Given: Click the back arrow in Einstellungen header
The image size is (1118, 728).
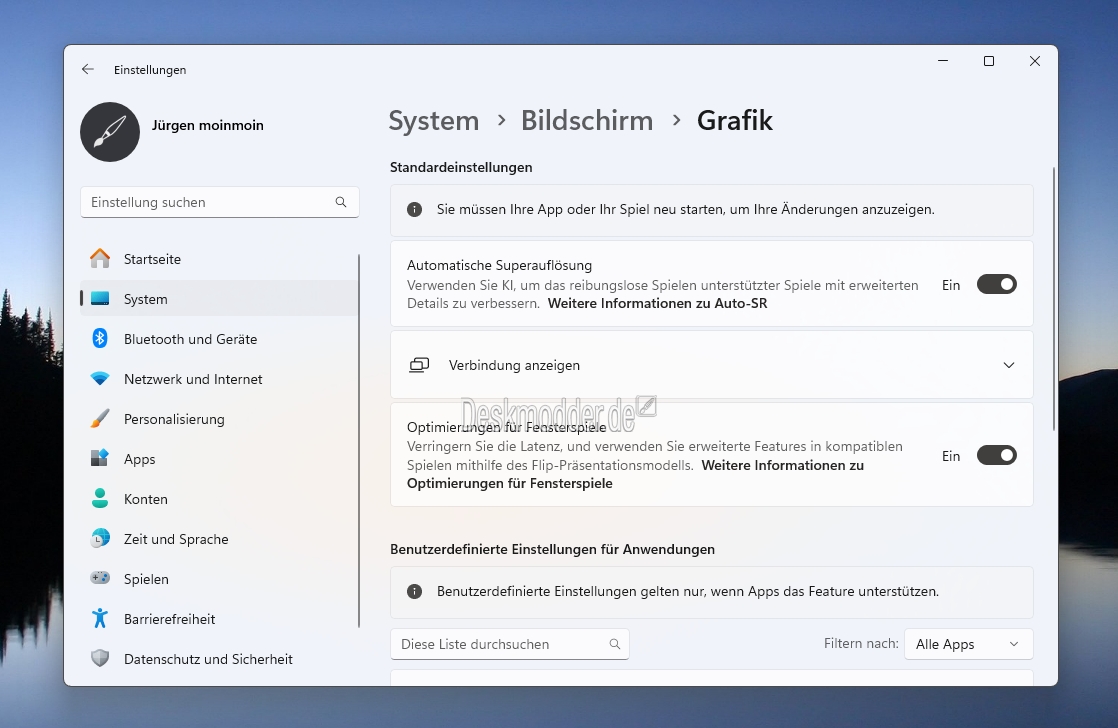Looking at the screenshot, I should [x=88, y=70].
